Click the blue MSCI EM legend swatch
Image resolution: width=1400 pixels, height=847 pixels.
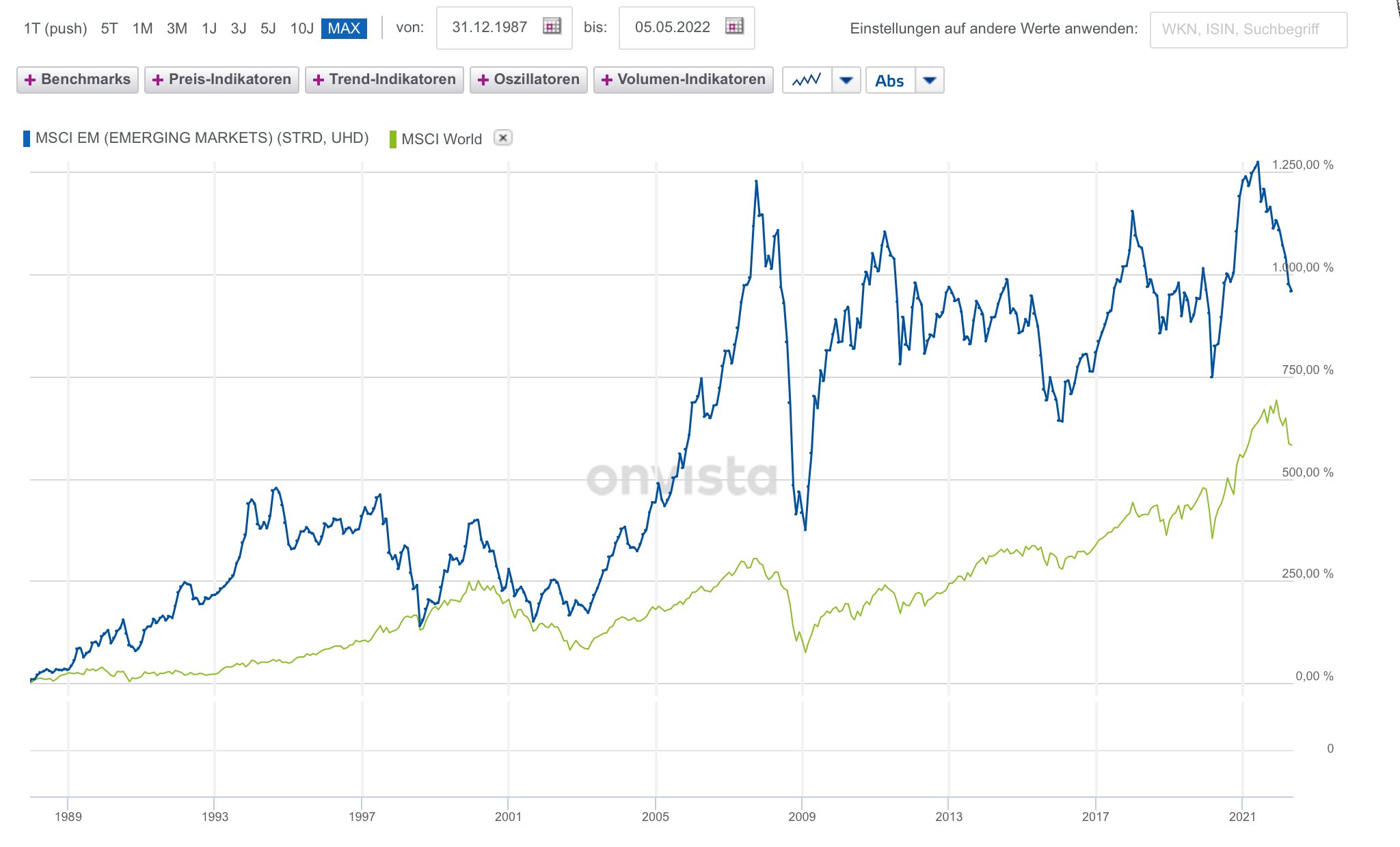27,139
